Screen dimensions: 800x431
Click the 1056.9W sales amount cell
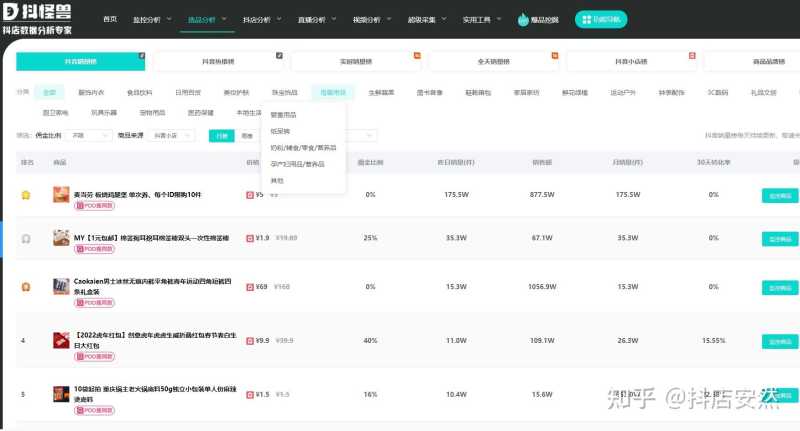tap(542, 287)
